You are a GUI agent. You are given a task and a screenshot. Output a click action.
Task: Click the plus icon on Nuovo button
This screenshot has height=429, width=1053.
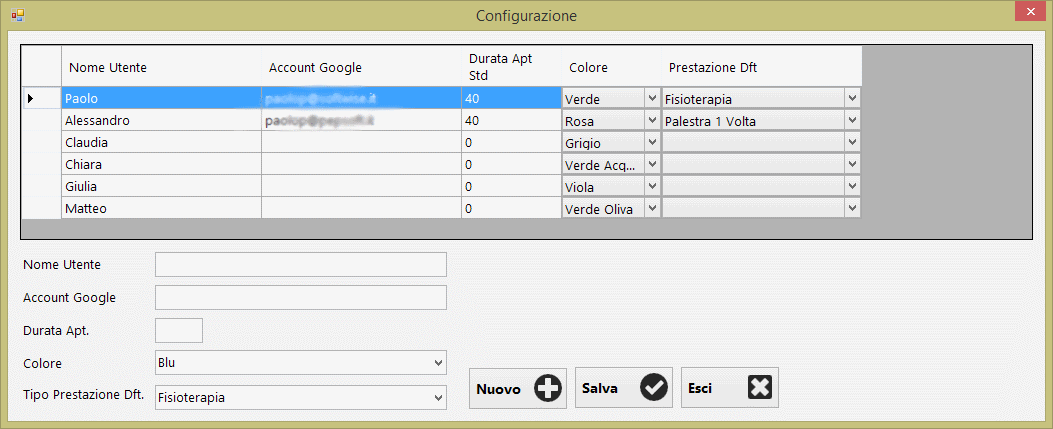click(x=547, y=389)
